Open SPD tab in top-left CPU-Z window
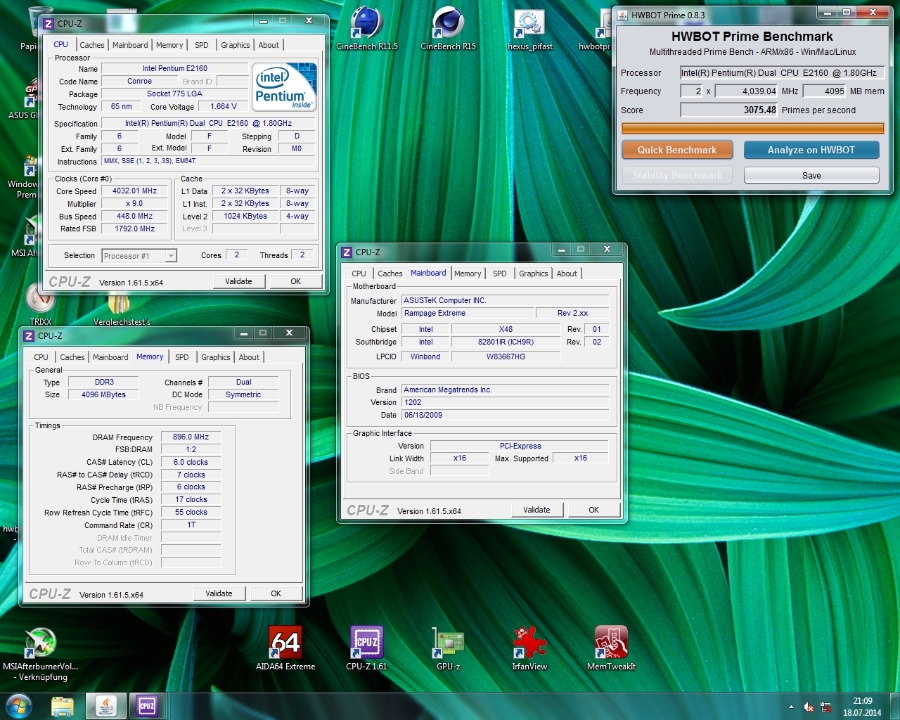The image size is (900, 720). (201, 45)
